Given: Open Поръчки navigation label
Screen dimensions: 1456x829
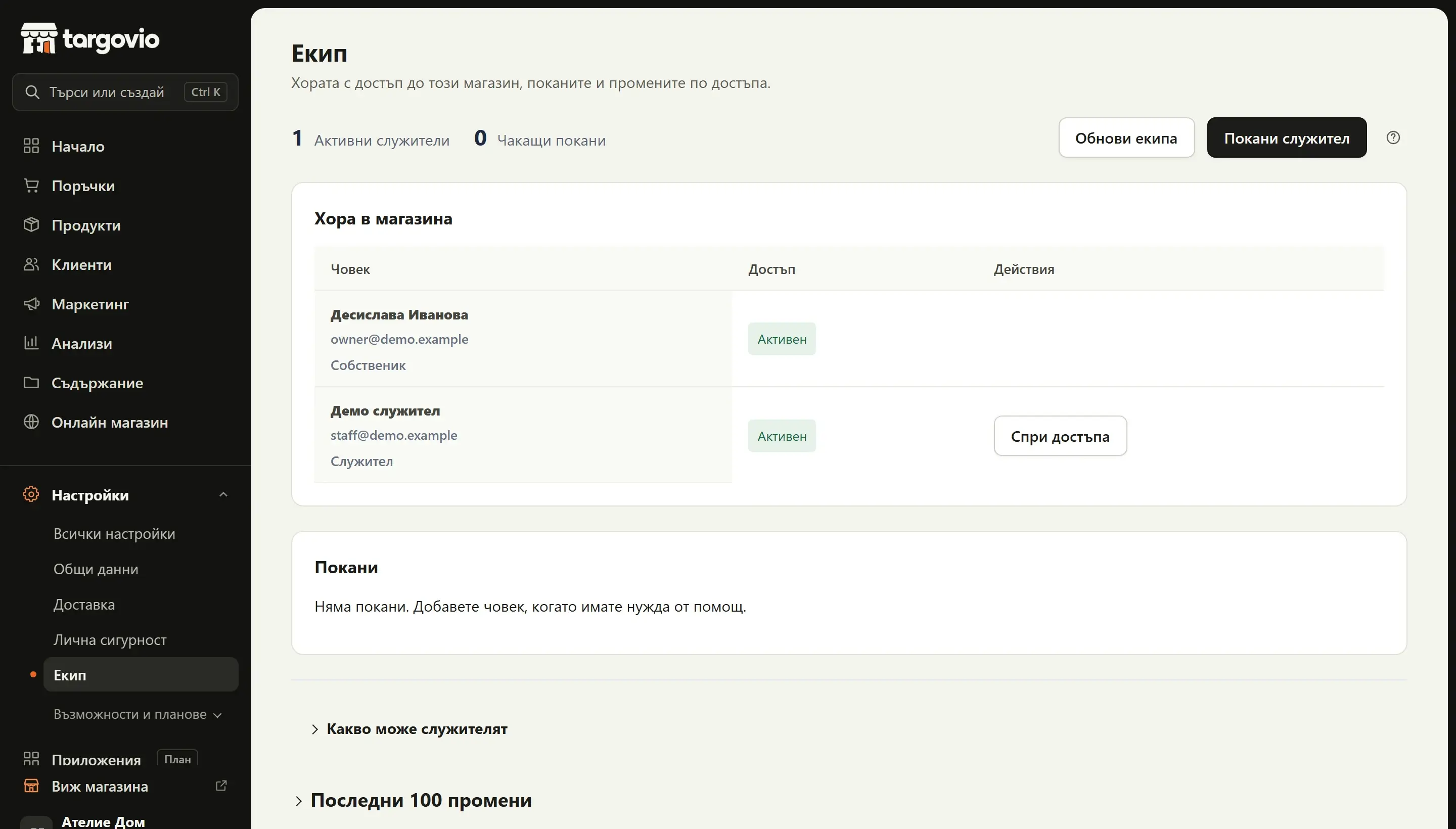Looking at the screenshot, I should point(83,186).
